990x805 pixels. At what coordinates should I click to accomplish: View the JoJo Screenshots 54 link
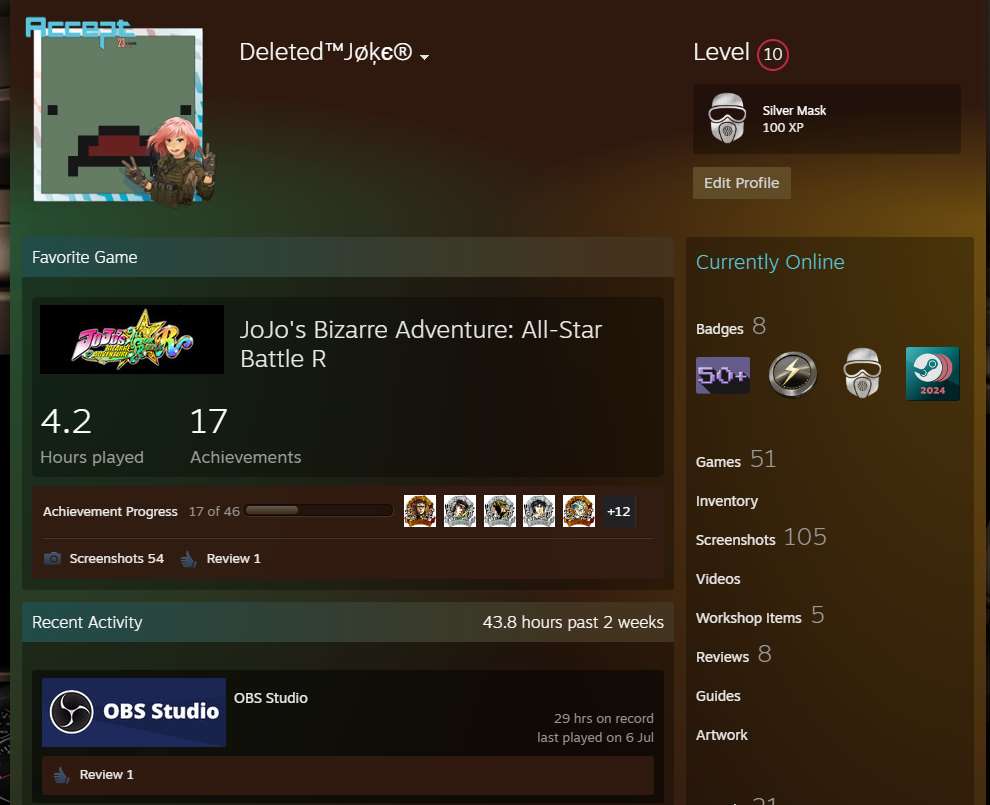[x=117, y=558]
